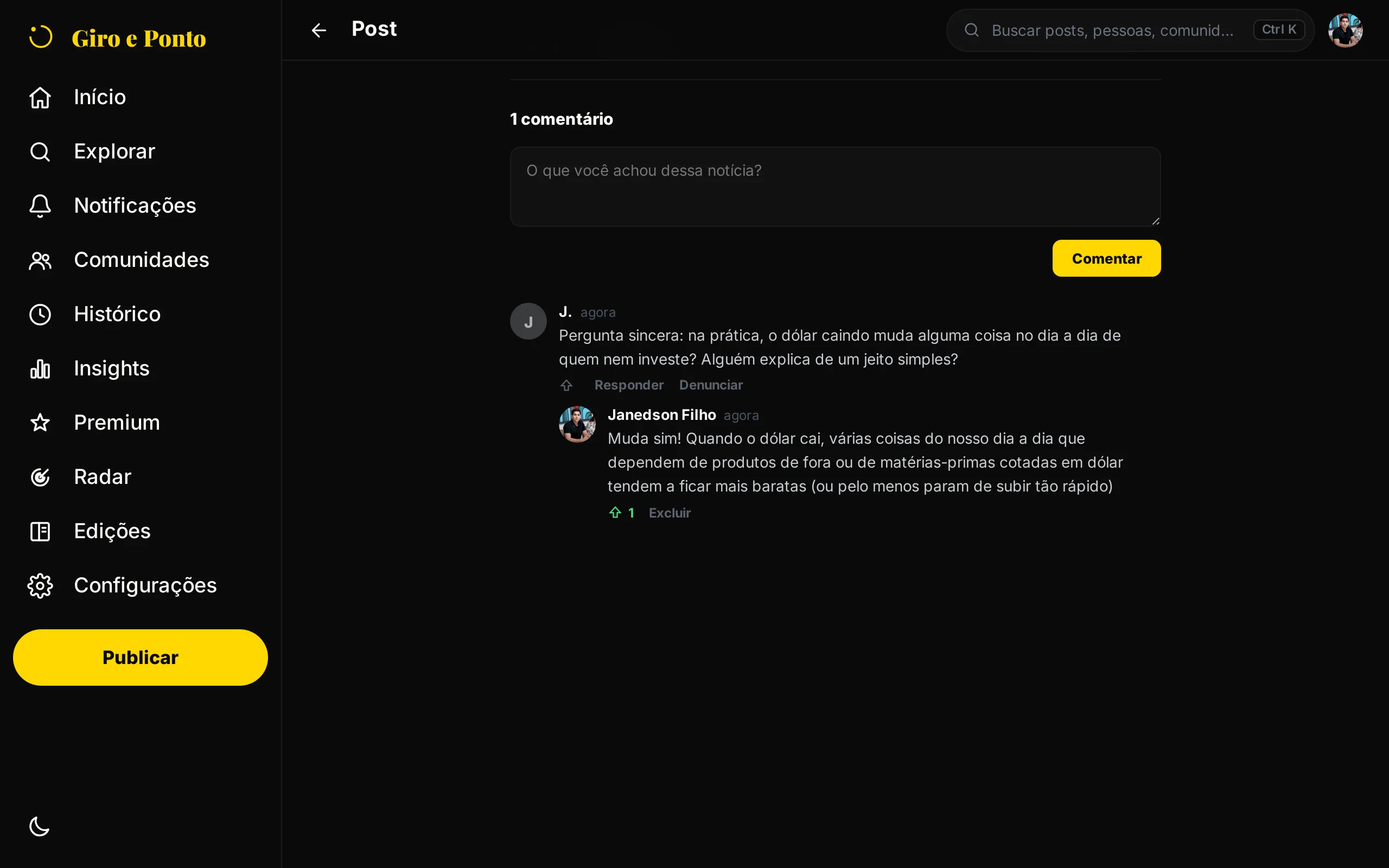Select the Edições menu label
The image size is (1389, 868).
pyautogui.click(x=112, y=531)
